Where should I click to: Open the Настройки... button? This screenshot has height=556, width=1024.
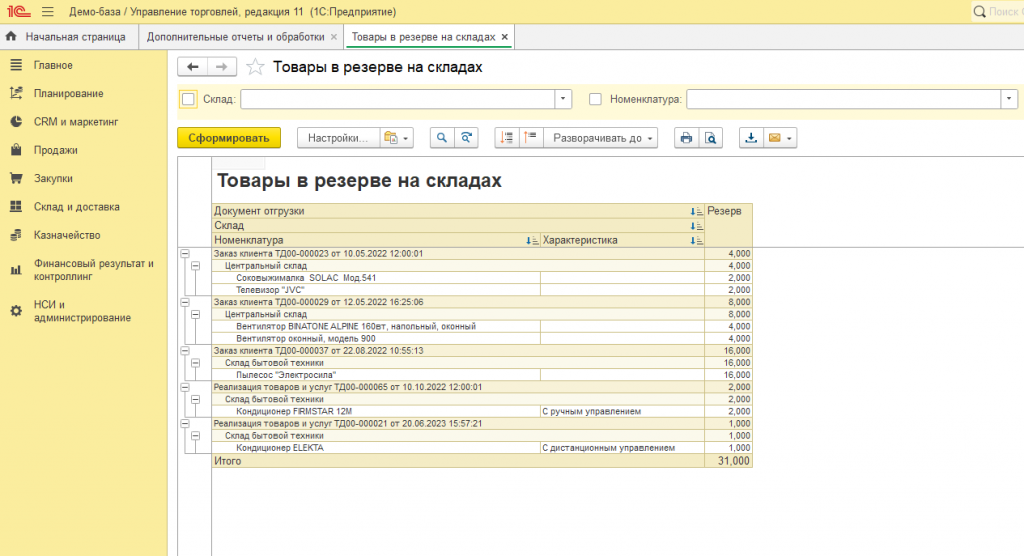pyautogui.click(x=338, y=138)
